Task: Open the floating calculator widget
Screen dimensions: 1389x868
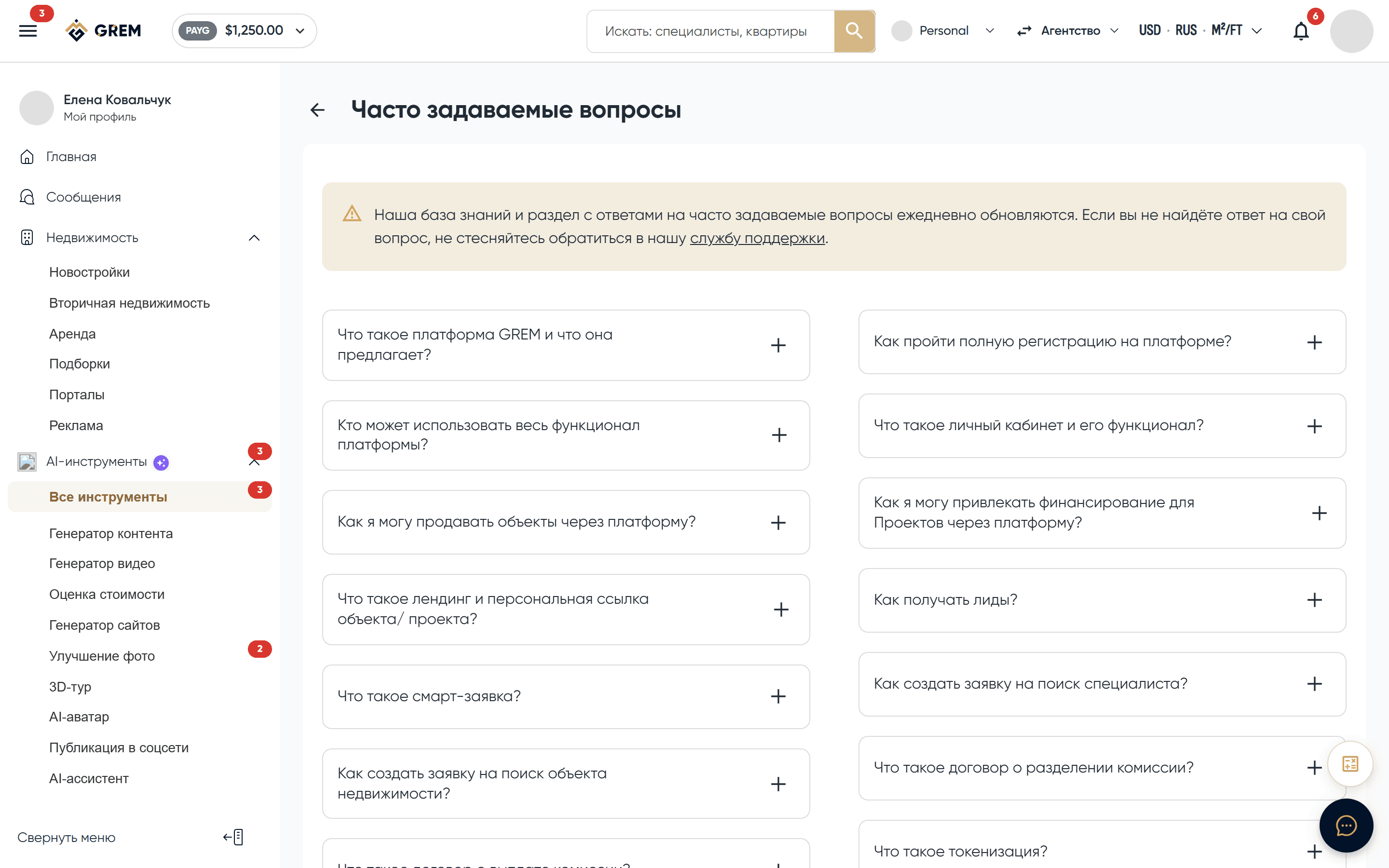Action: click(x=1350, y=763)
